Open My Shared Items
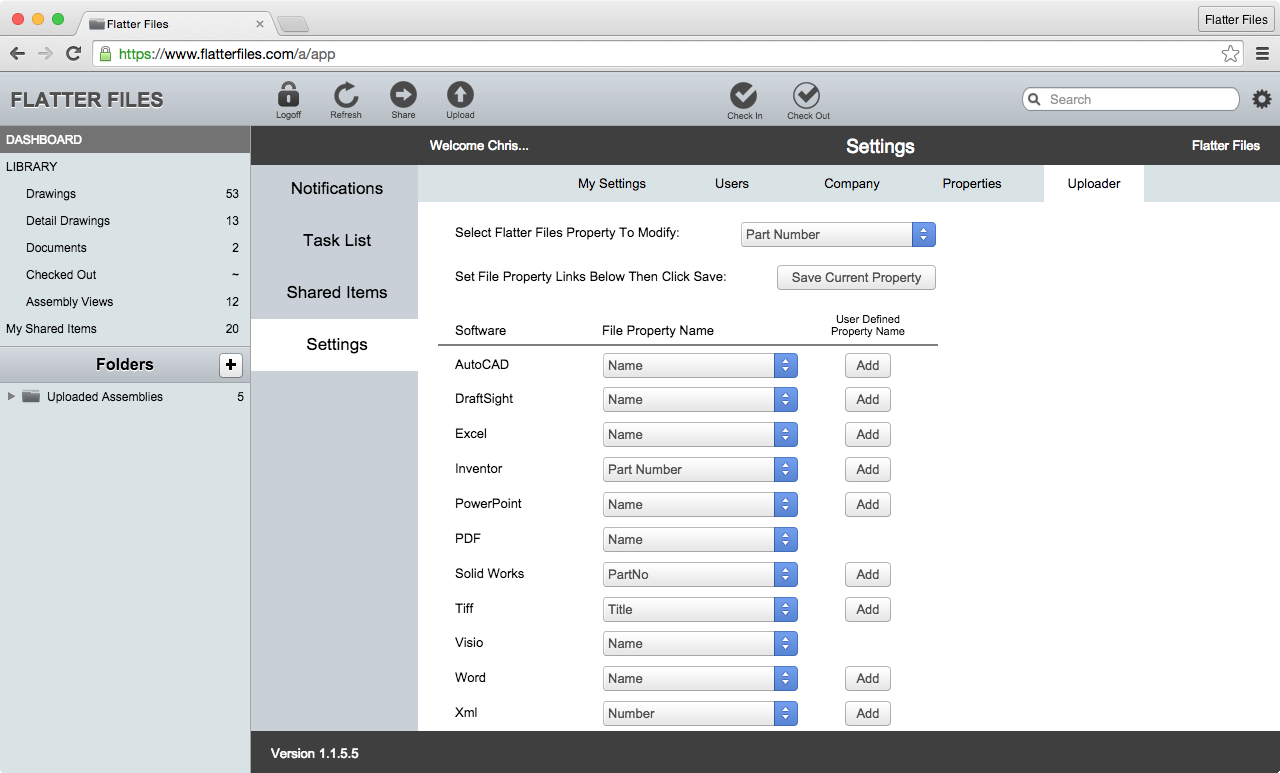 pos(125,329)
